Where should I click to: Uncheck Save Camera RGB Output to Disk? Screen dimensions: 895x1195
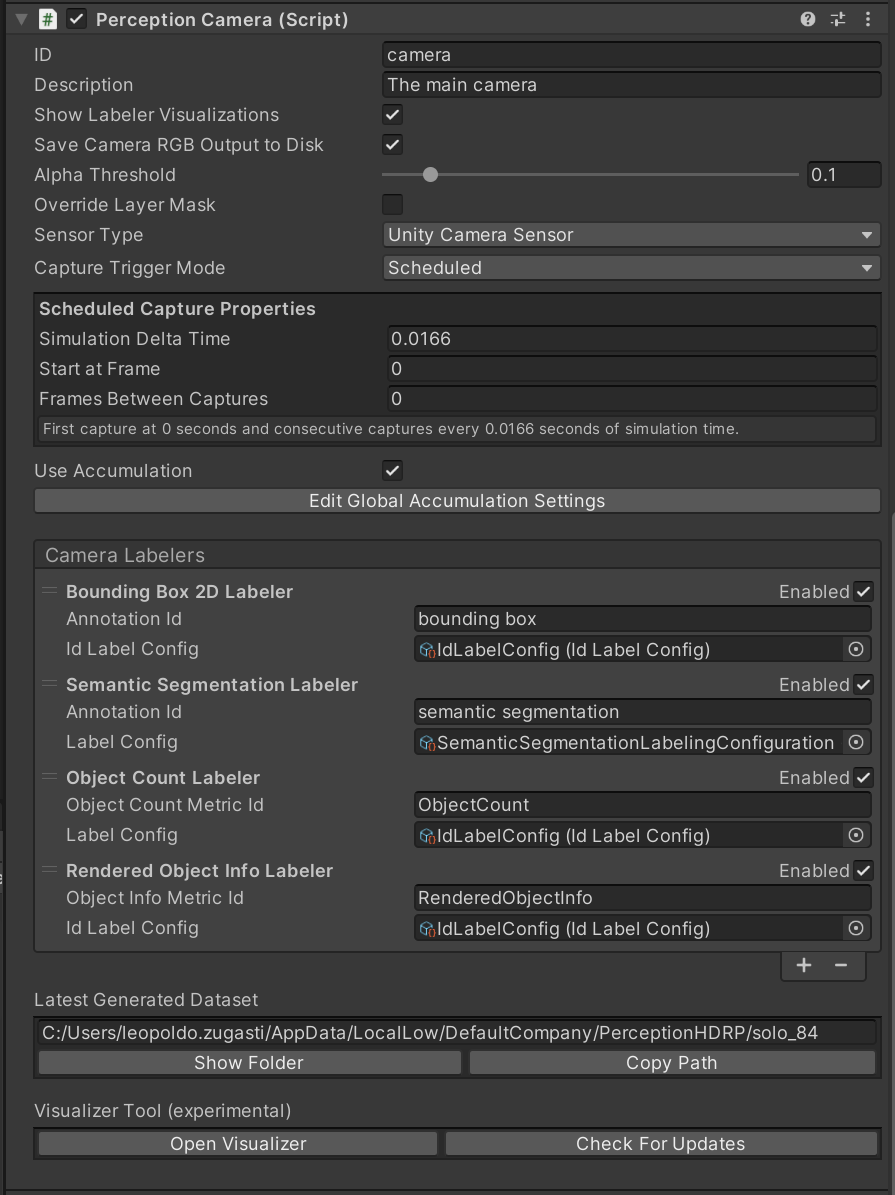point(393,145)
